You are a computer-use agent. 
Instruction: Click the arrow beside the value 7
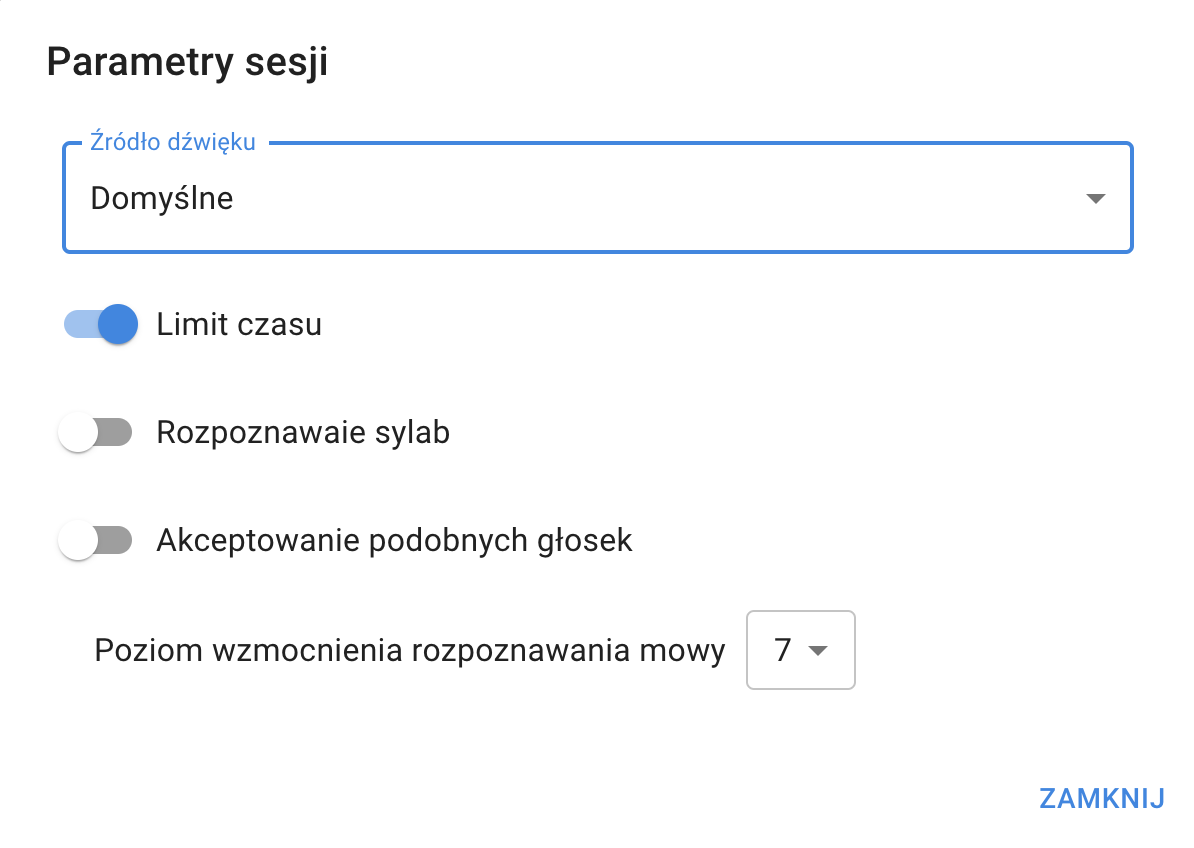[x=818, y=651]
